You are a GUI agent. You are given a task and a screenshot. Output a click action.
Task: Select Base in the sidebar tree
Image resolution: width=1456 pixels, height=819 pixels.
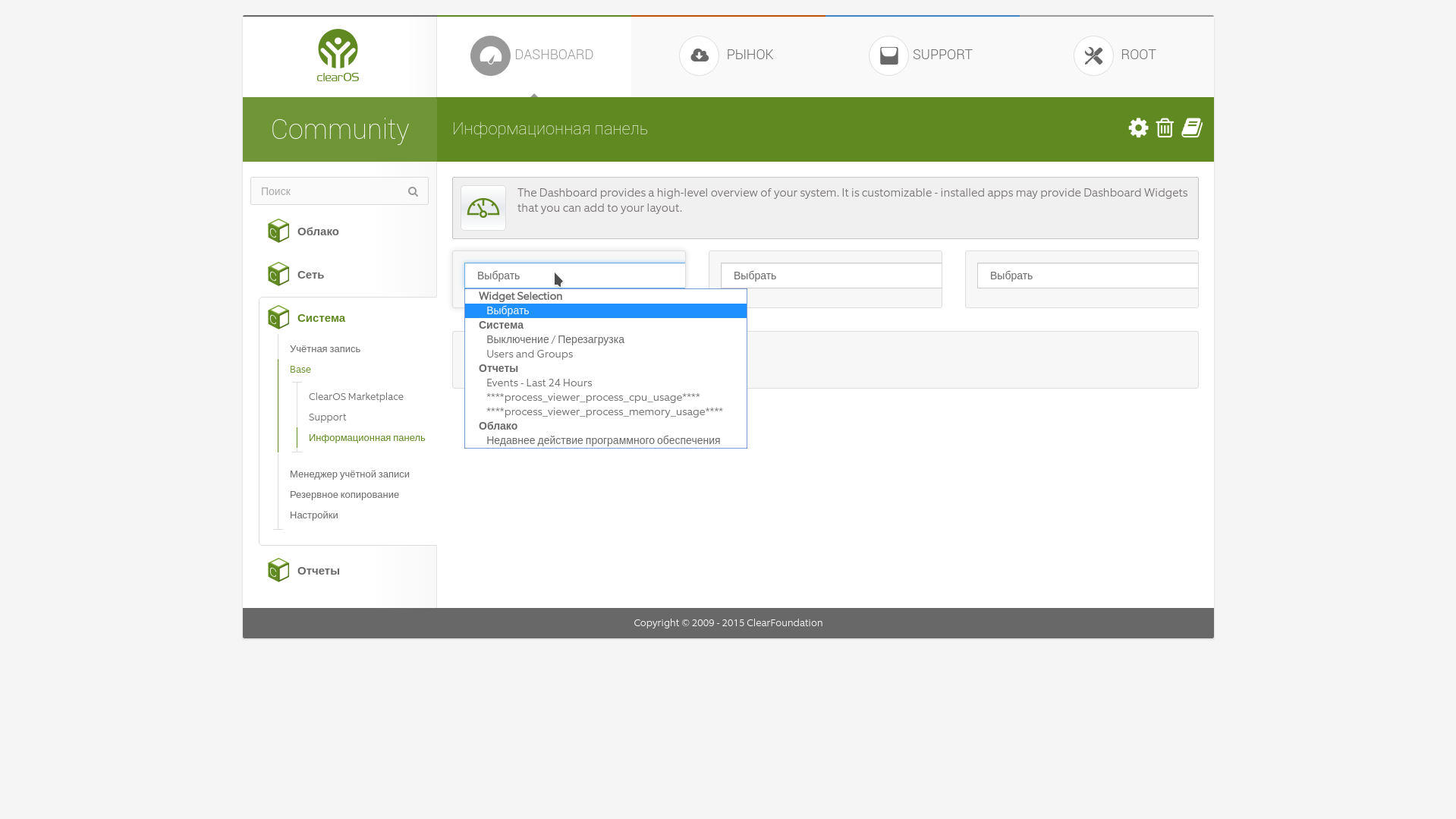(x=300, y=370)
